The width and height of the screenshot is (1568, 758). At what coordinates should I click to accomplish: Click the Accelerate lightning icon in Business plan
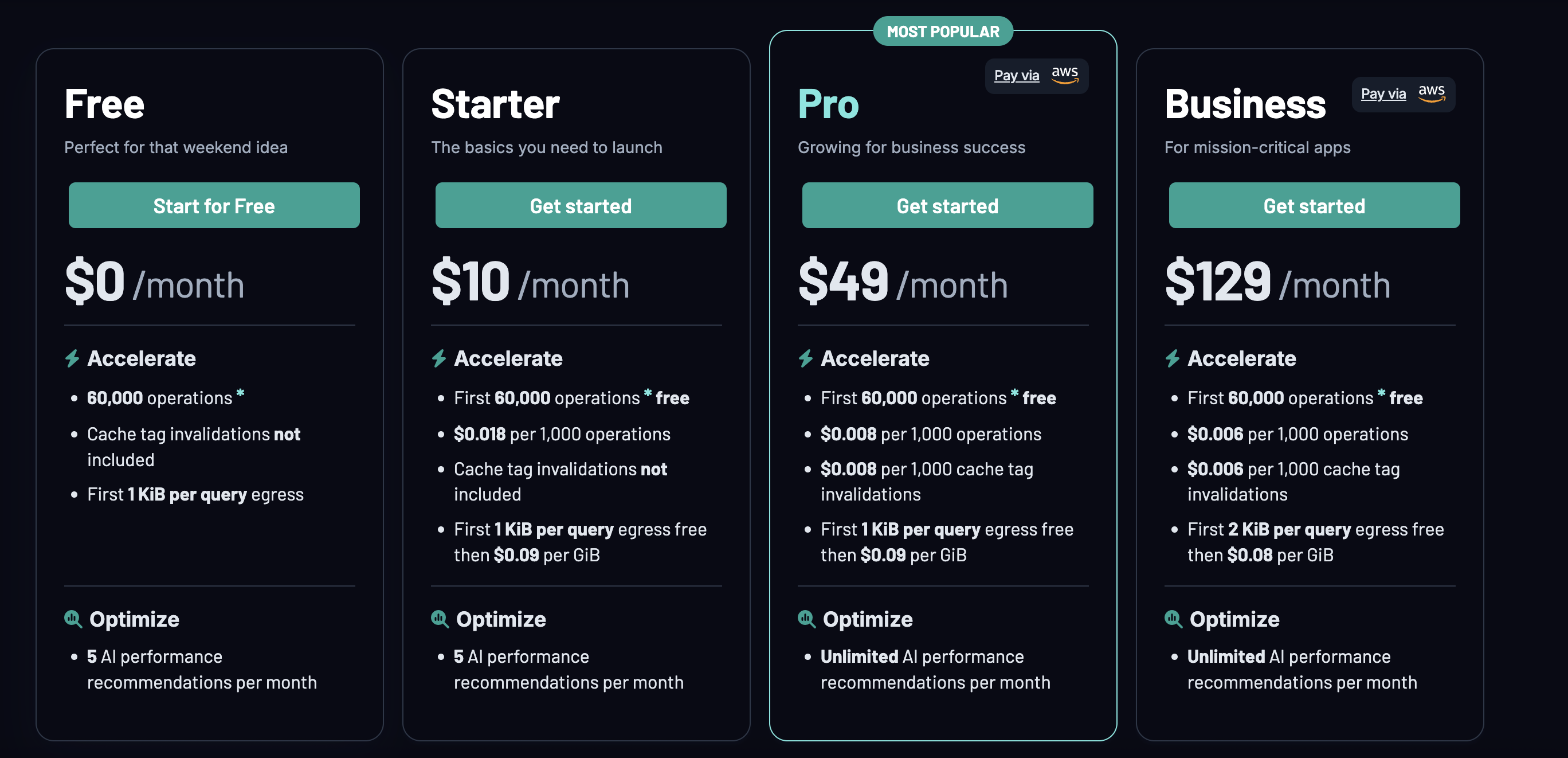[1173, 358]
